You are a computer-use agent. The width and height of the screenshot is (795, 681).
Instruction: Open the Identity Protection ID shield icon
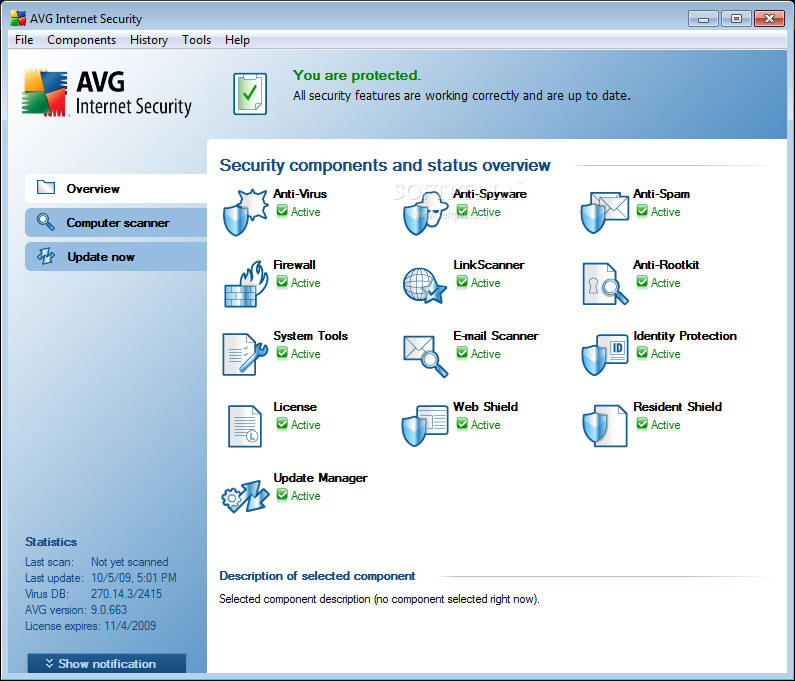605,354
